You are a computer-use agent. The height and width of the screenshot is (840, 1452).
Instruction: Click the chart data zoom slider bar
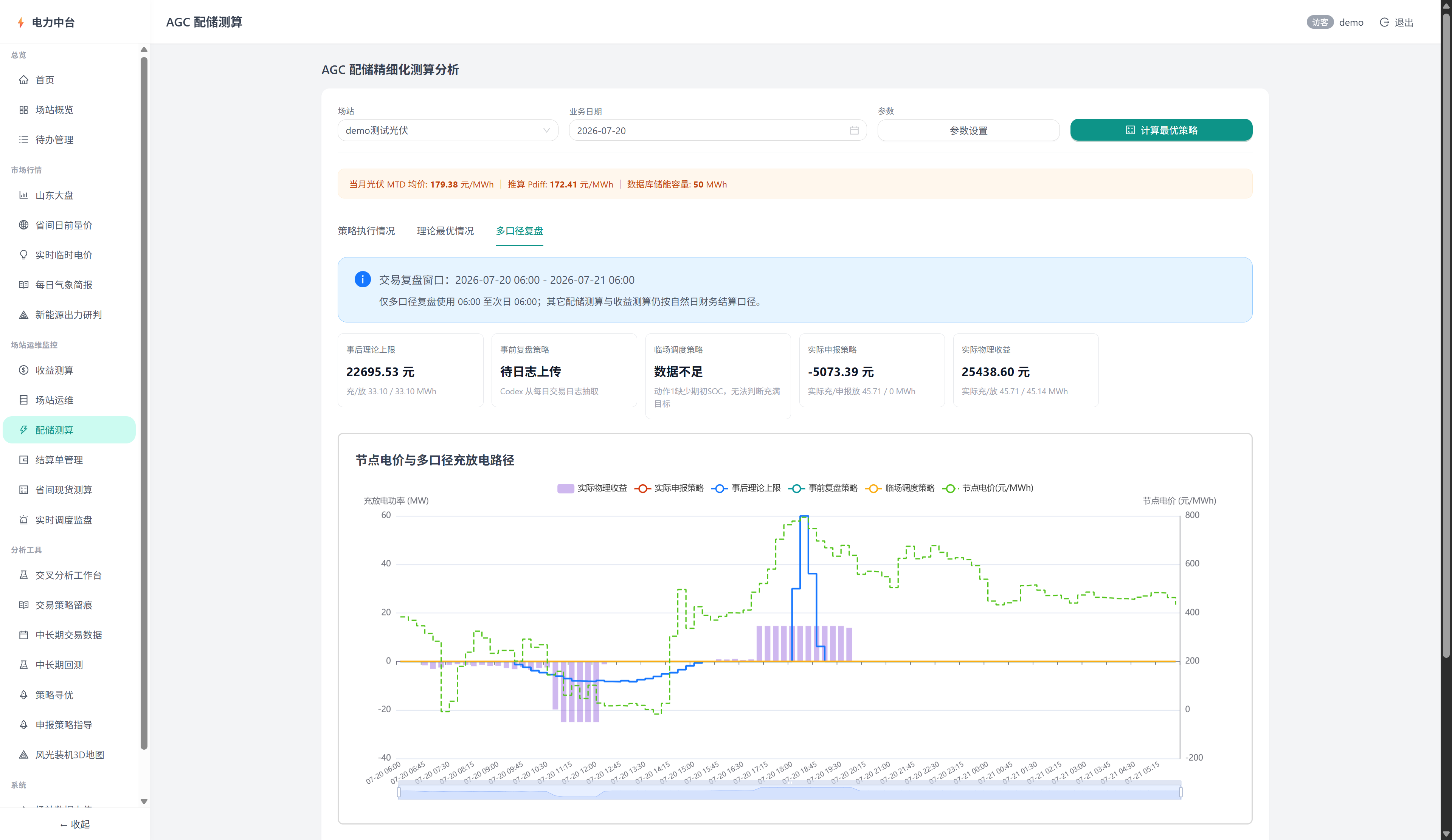click(790, 792)
